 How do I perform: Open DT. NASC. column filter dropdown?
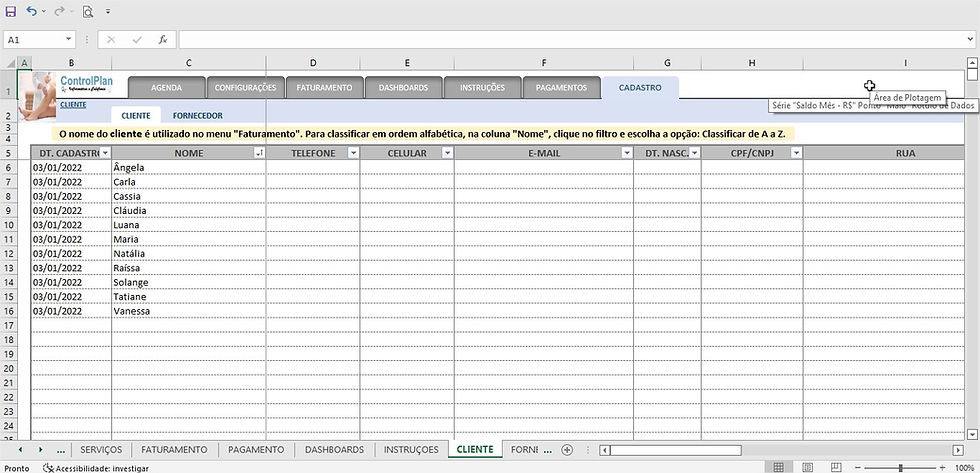(694, 153)
